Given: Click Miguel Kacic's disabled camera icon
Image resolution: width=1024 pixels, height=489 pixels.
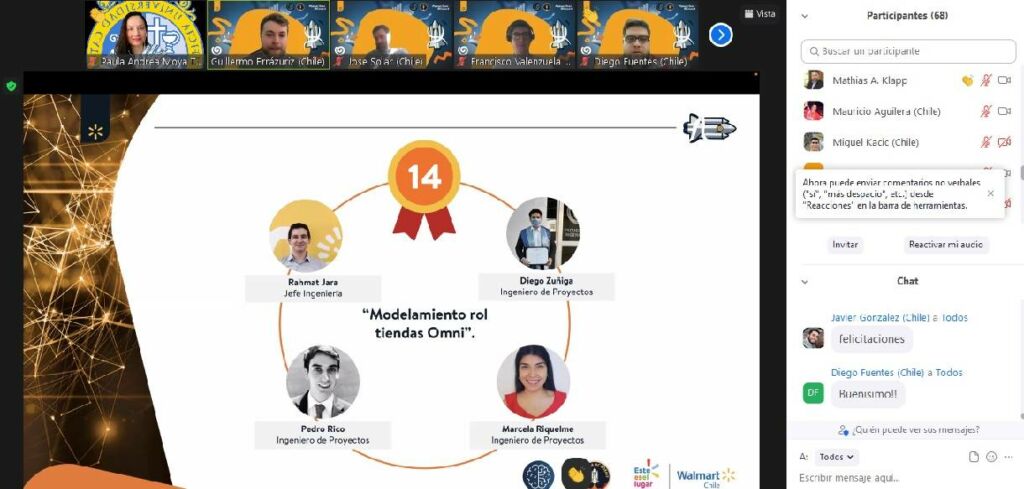Looking at the screenshot, I should pyautogui.click(x=1004, y=142).
